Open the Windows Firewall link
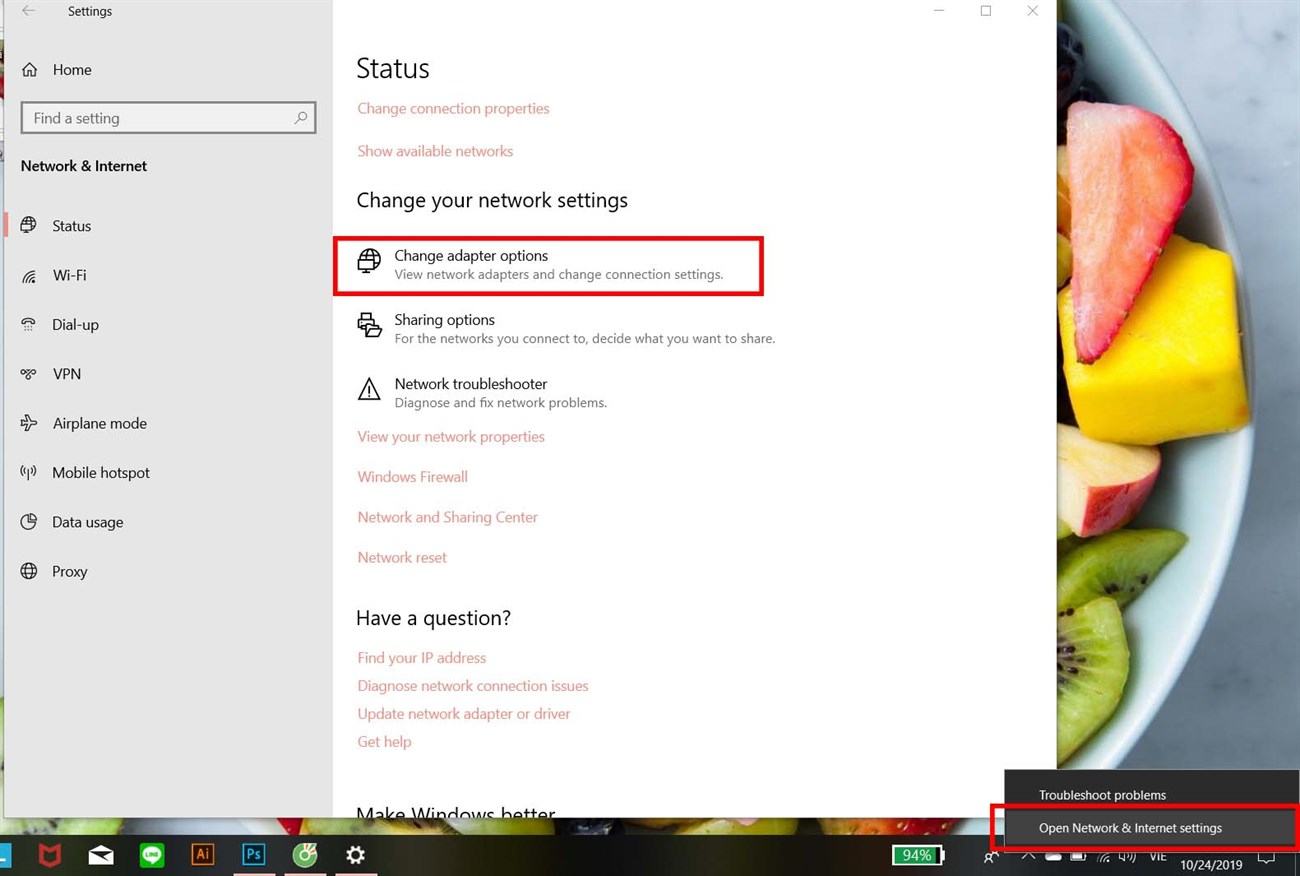The width and height of the screenshot is (1300, 876). click(412, 477)
